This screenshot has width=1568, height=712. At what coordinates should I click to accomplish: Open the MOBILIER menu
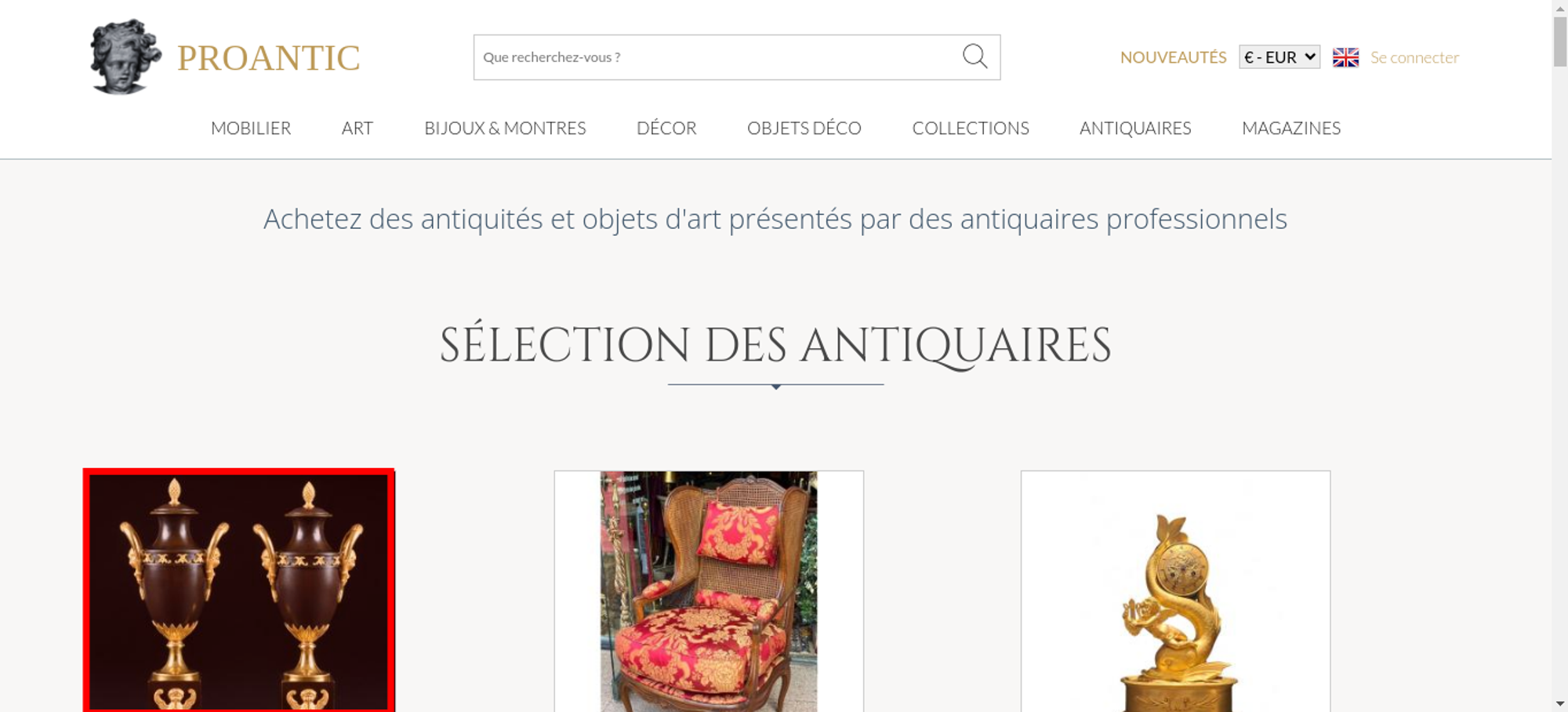pos(251,128)
